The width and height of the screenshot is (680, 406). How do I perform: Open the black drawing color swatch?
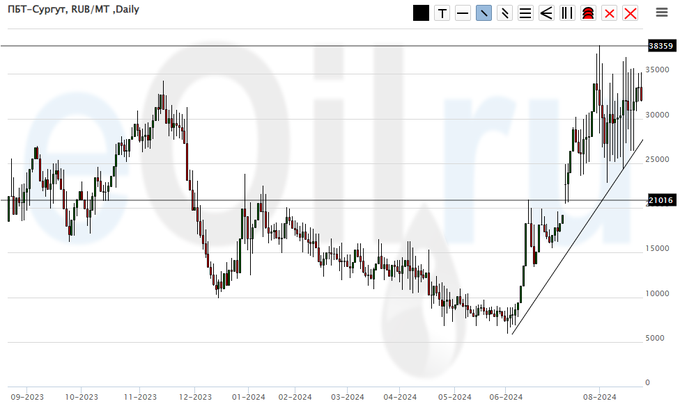click(x=421, y=13)
